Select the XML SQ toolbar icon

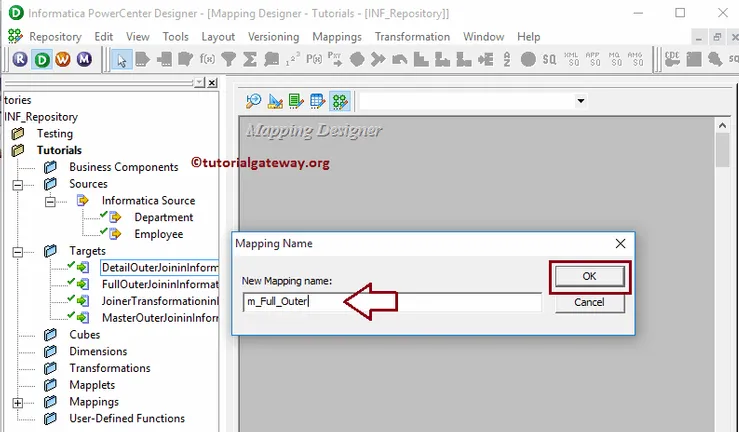coord(571,59)
